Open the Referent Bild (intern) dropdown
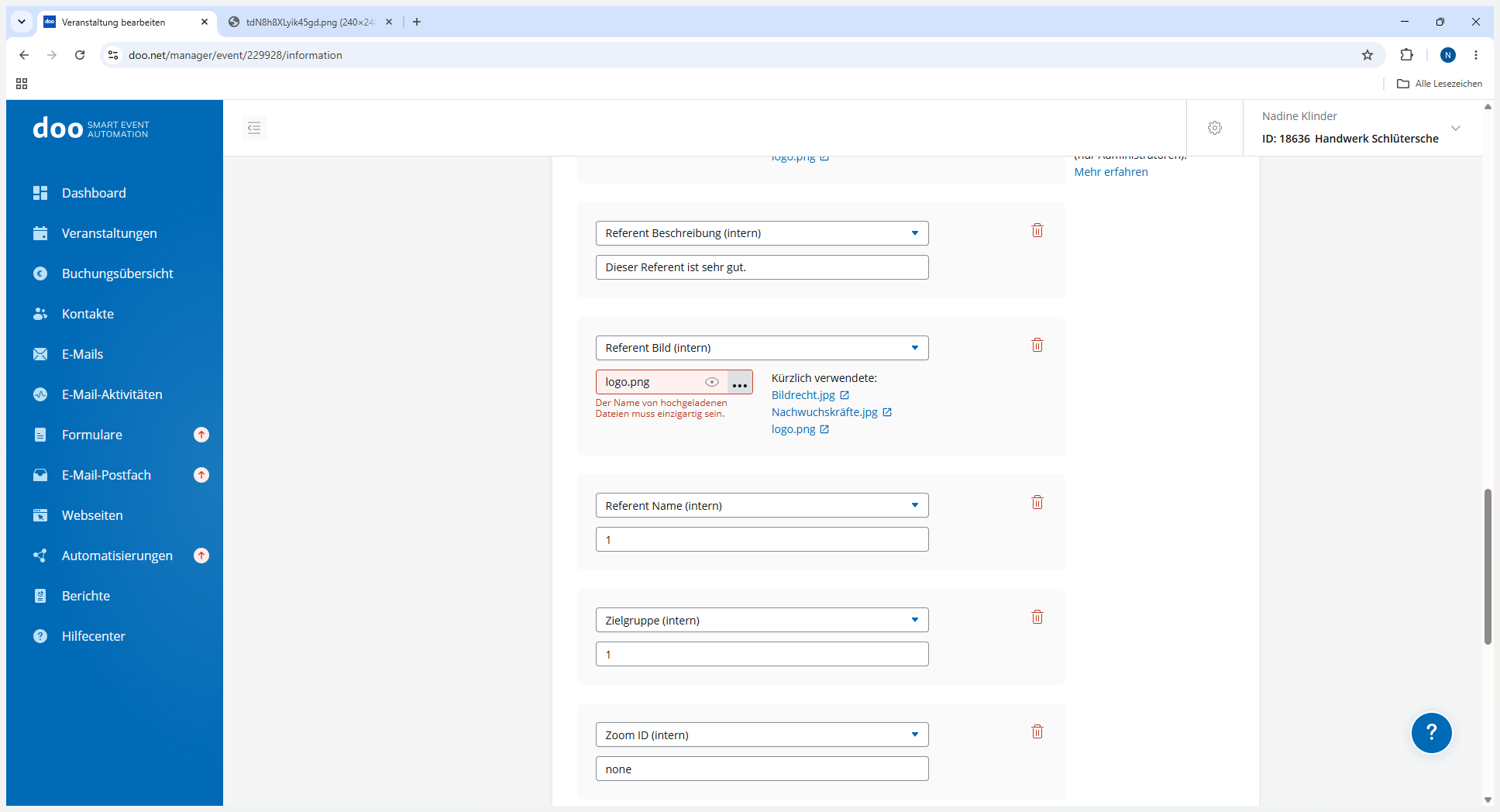The image size is (1500, 812). pyautogui.click(x=762, y=348)
